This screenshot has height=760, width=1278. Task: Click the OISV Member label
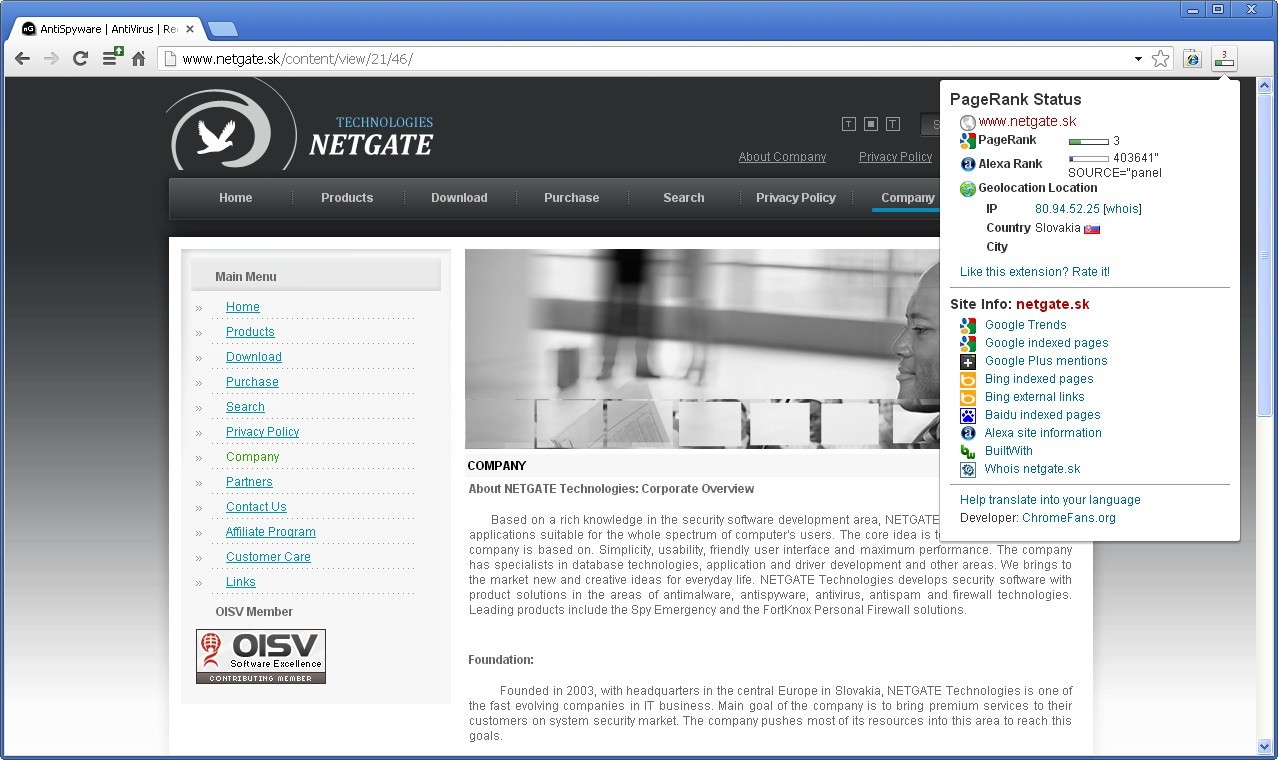pos(254,612)
